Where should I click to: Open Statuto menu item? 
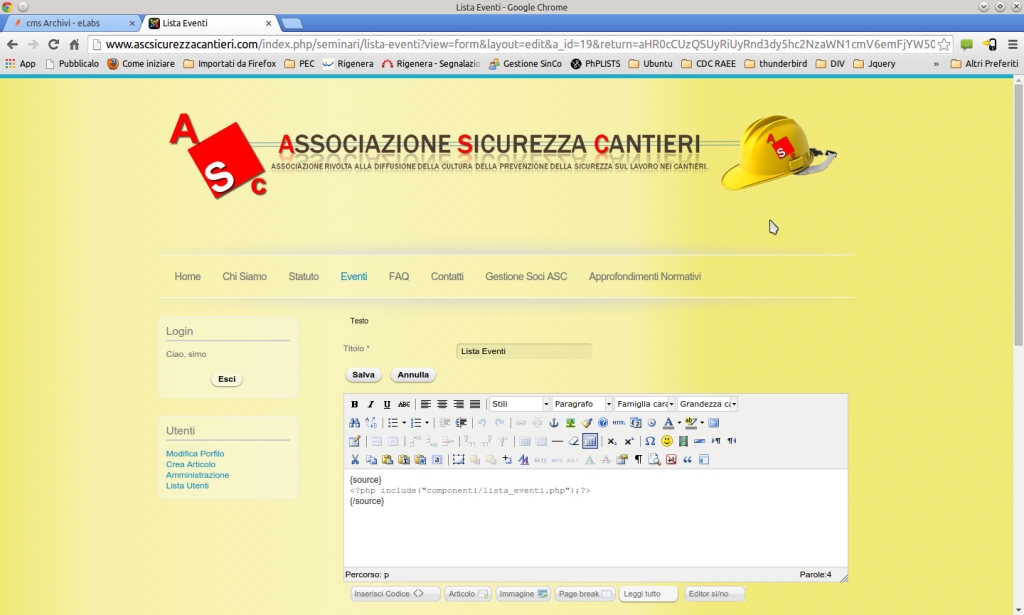coord(304,277)
